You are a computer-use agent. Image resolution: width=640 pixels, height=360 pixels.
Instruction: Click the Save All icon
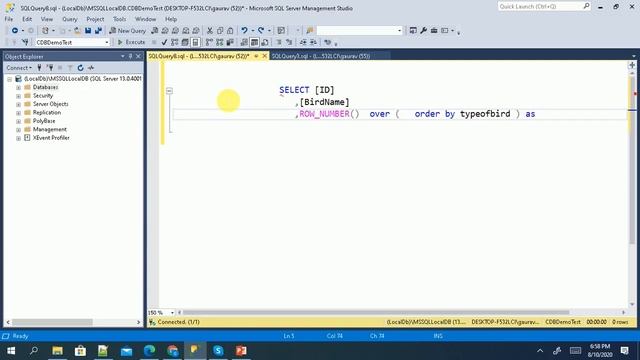tap(98, 31)
